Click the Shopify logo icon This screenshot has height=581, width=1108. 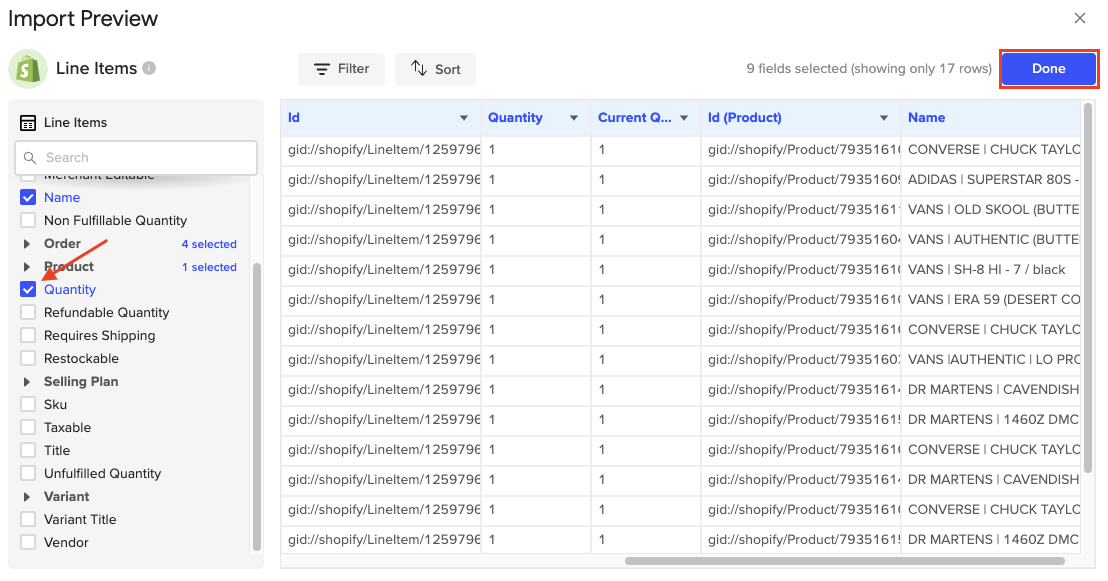tap(28, 69)
